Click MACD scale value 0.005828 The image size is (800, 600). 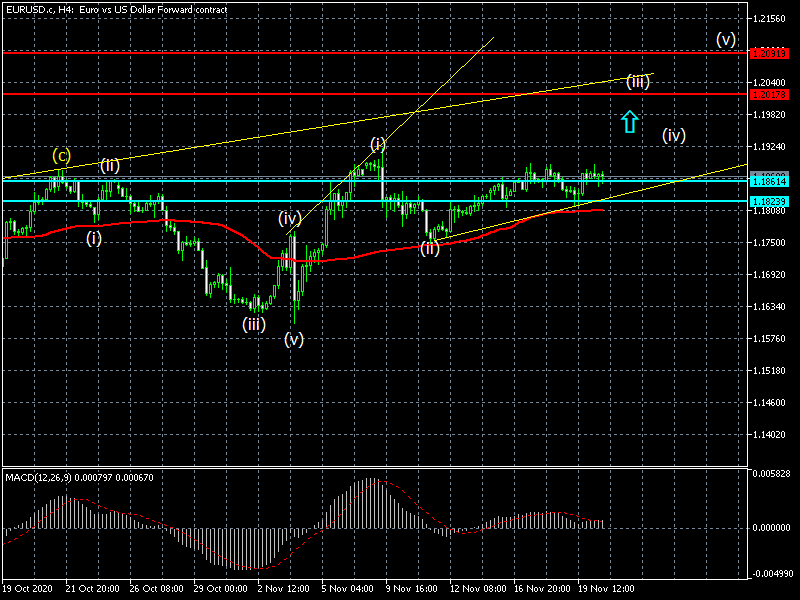(x=771, y=473)
